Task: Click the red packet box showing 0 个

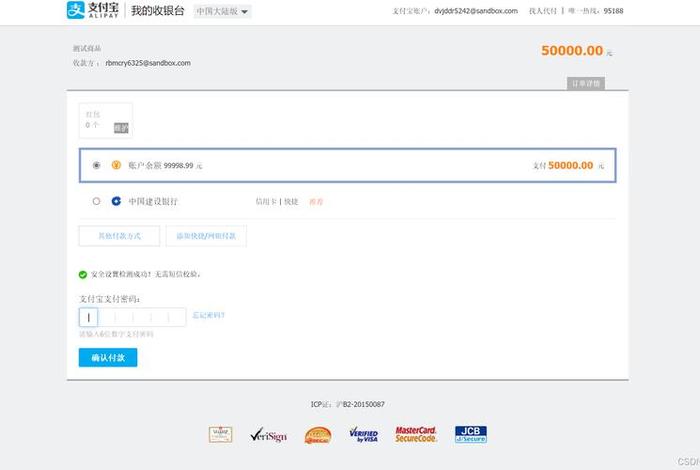Action: (x=106, y=121)
